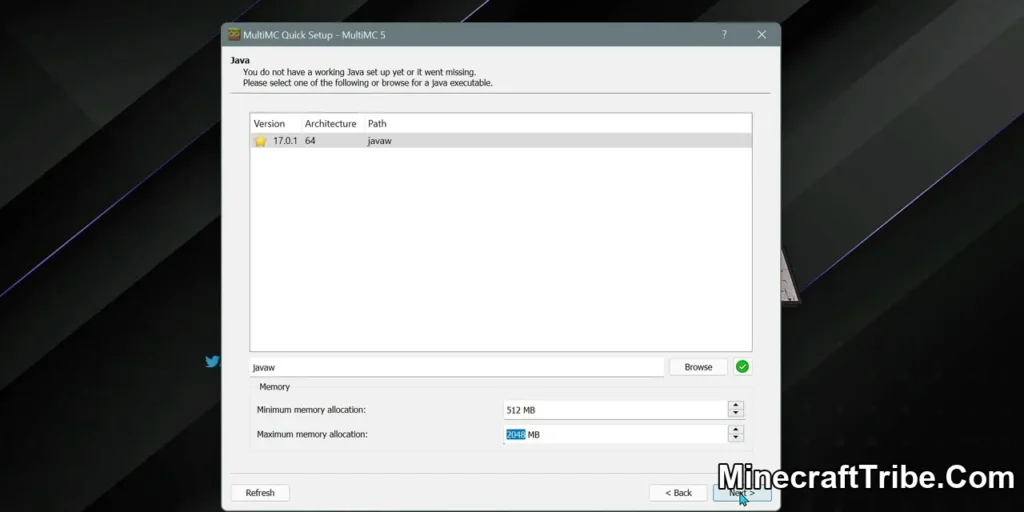Image resolution: width=1024 pixels, height=512 pixels.
Task: Increase the maximum memory allocation
Action: [736, 430]
